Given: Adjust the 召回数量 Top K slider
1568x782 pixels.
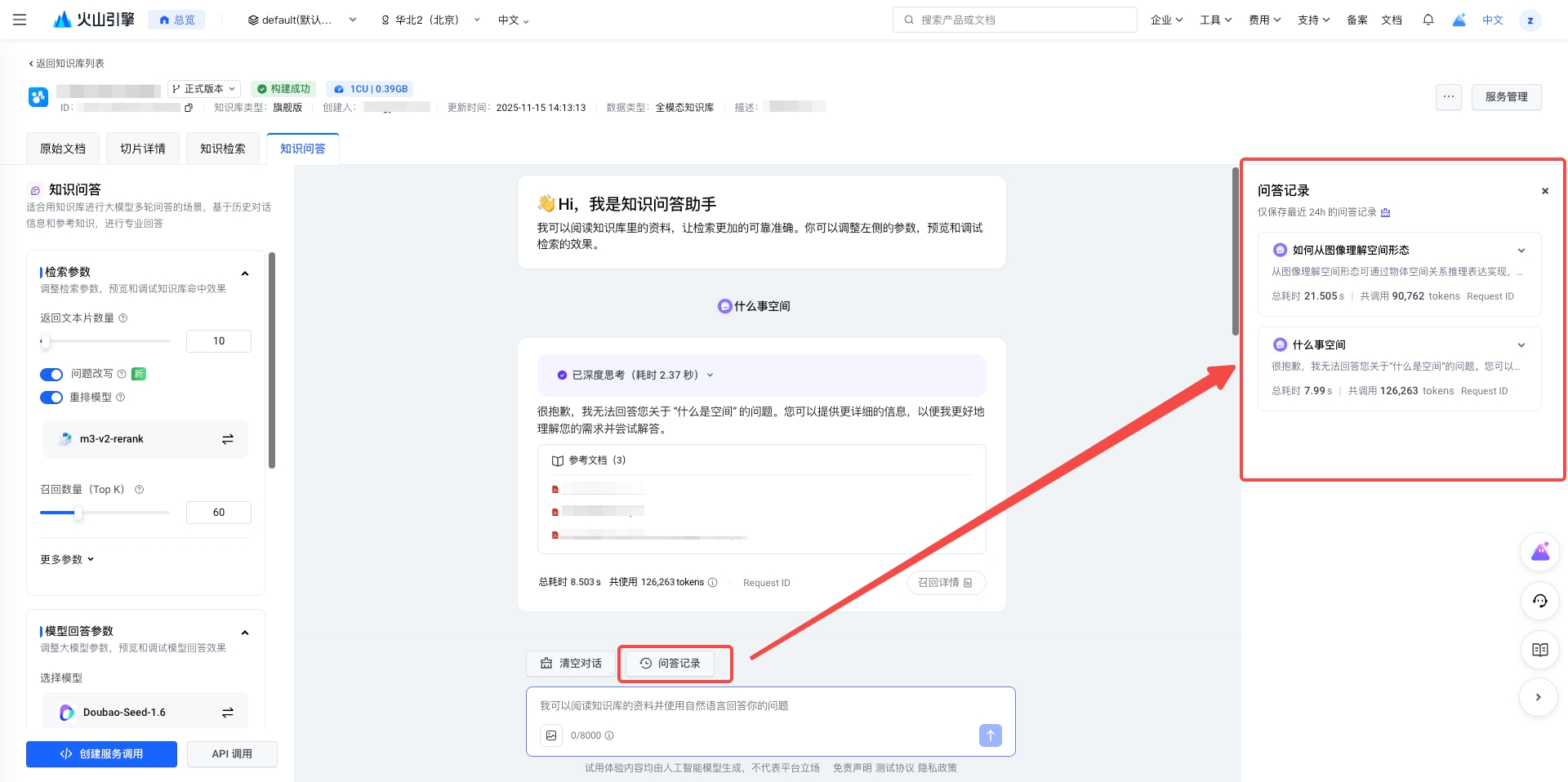Looking at the screenshot, I should 78,513.
